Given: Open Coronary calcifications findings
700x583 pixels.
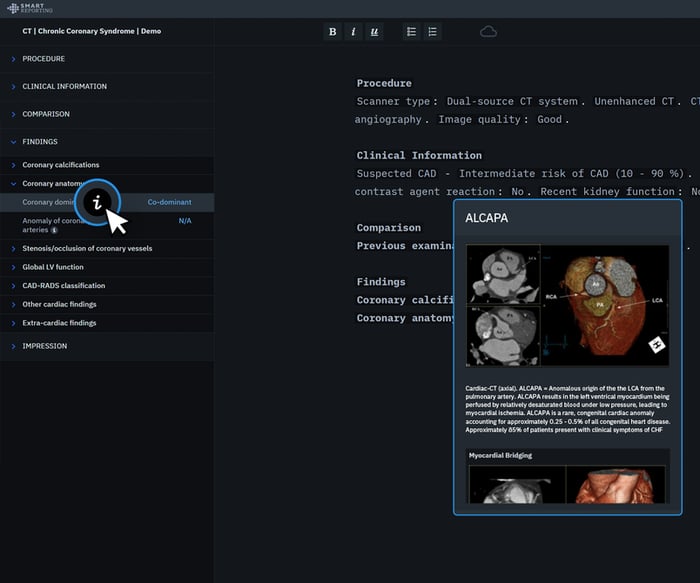Looking at the screenshot, I should point(60,165).
